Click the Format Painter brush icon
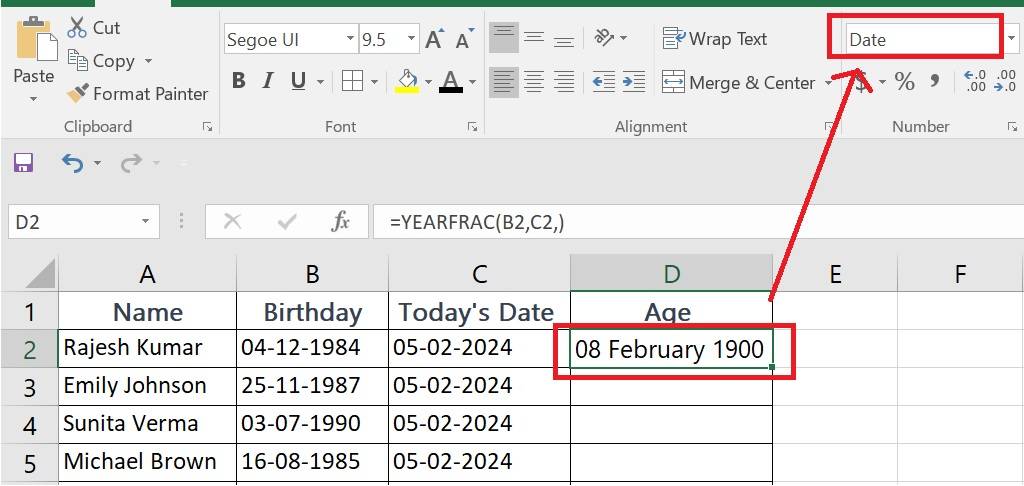This screenshot has width=1024, height=486. point(77,94)
